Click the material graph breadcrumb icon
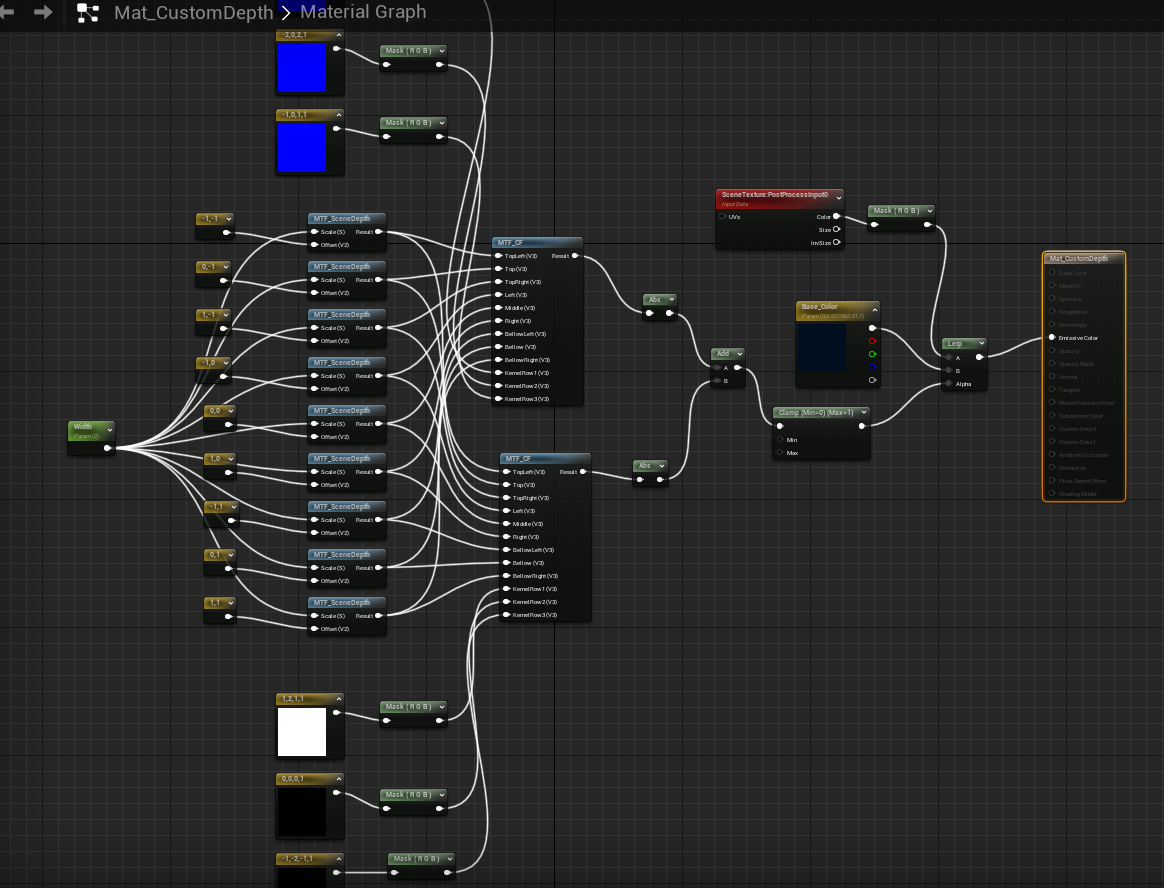 click(88, 13)
